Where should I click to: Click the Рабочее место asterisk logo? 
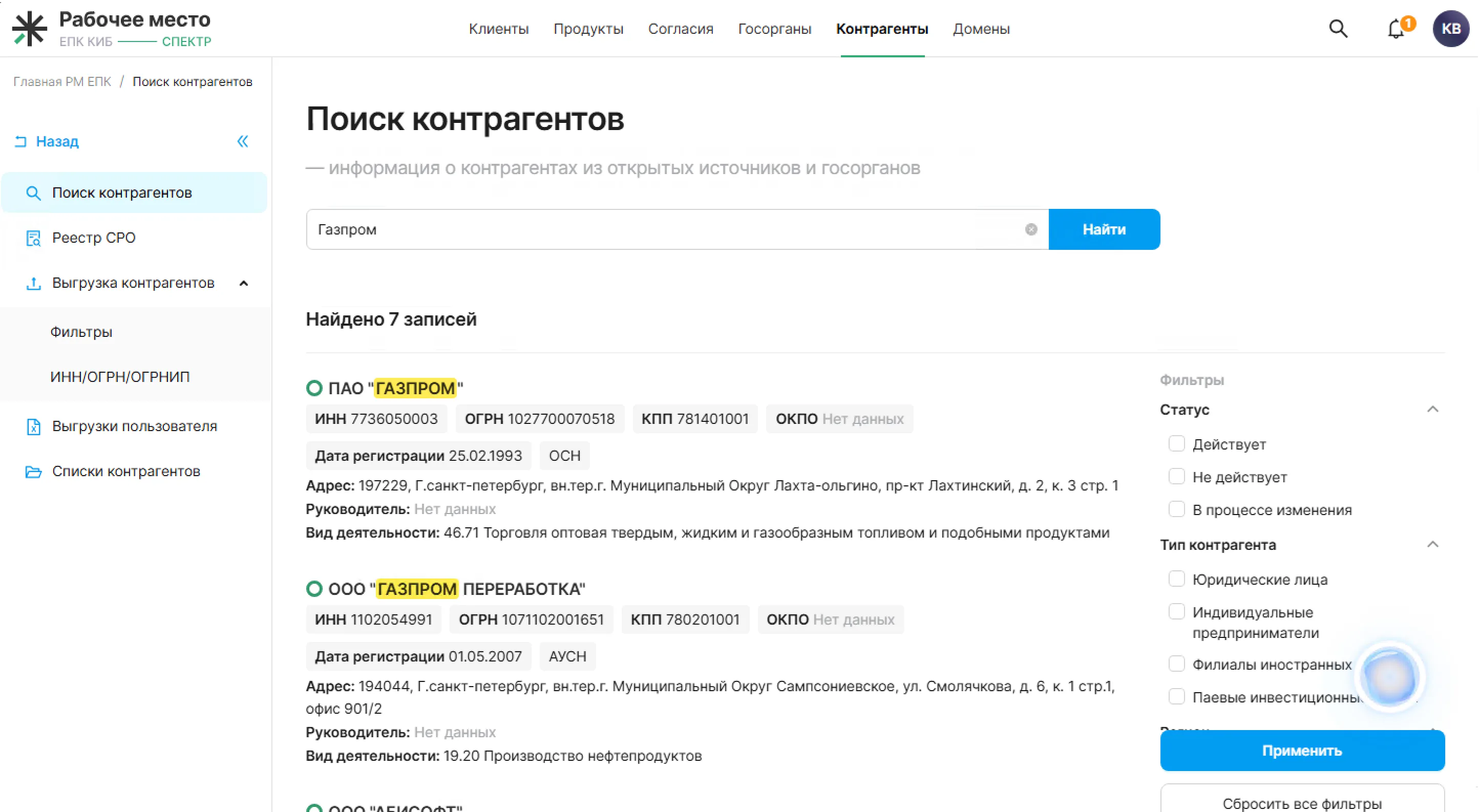[x=29, y=29]
